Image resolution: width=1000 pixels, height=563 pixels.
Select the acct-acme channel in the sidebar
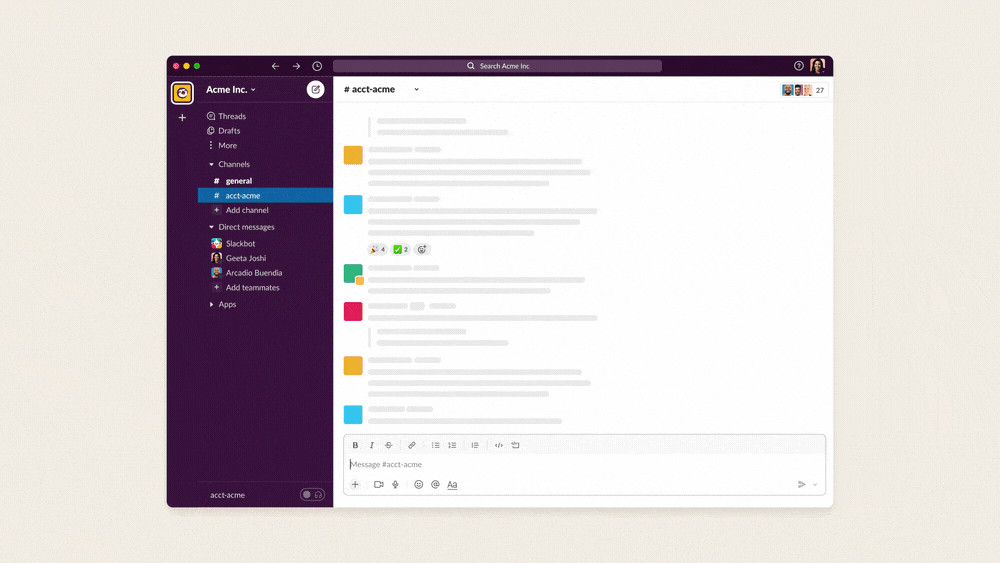(x=265, y=196)
